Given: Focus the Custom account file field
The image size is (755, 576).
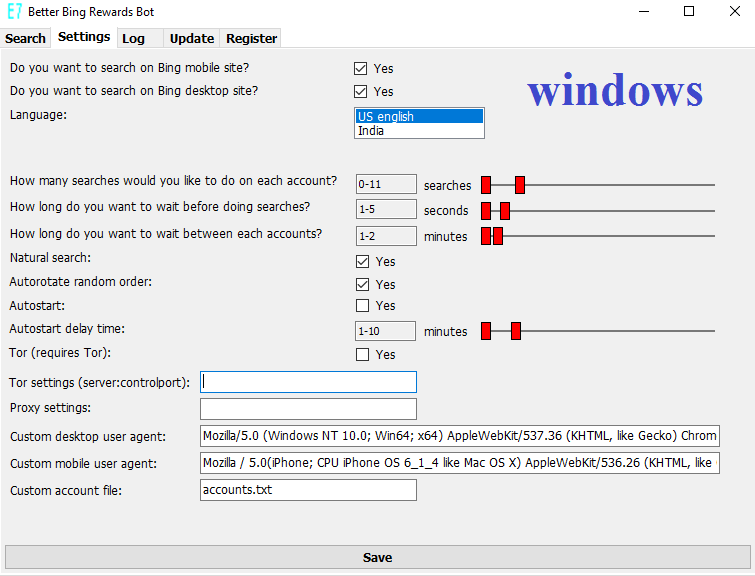Looking at the screenshot, I should (308, 490).
